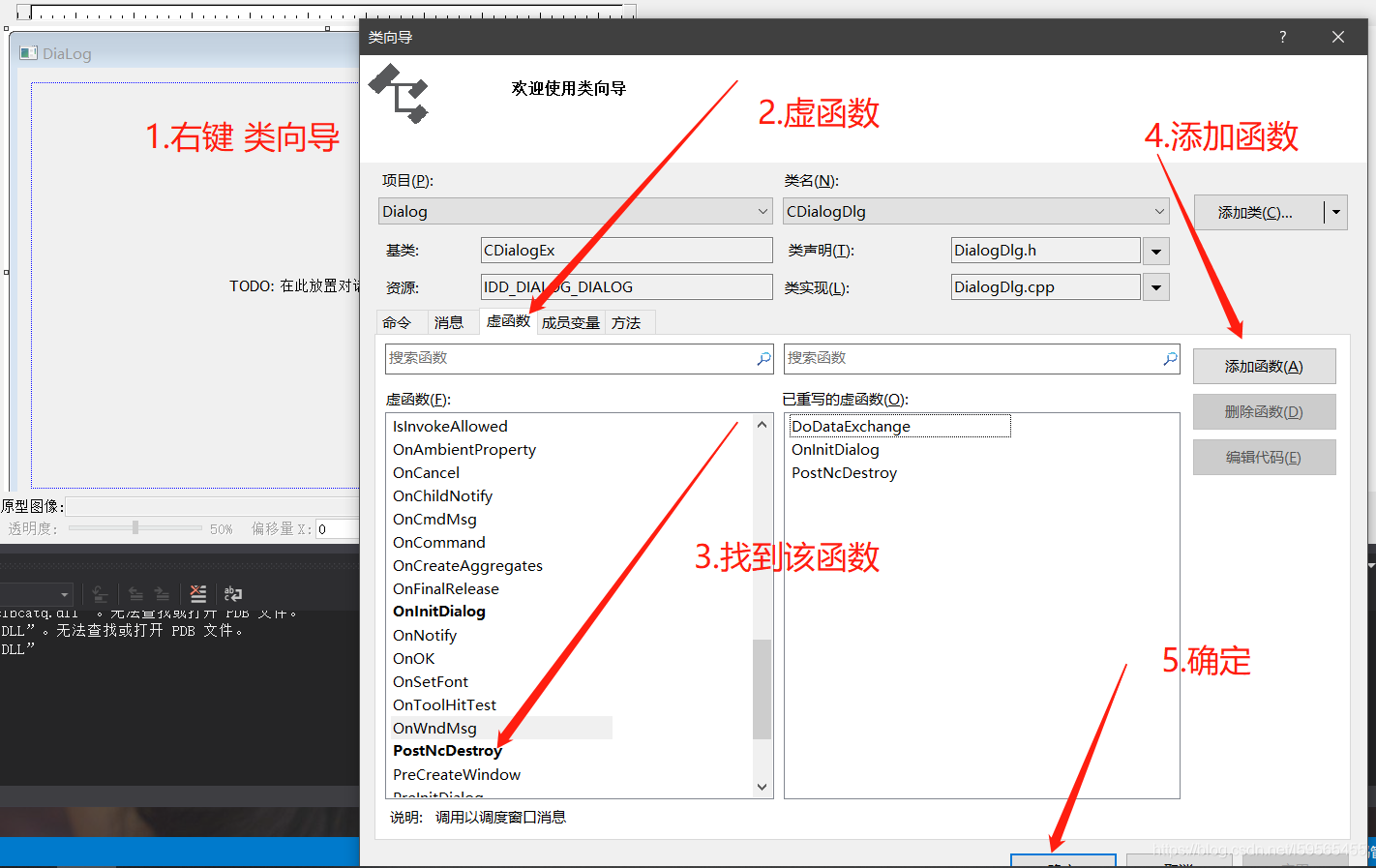Click the 资源 IDD_DIALOG_DIALOG field
The image size is (1376, 868).
[626, 286]
